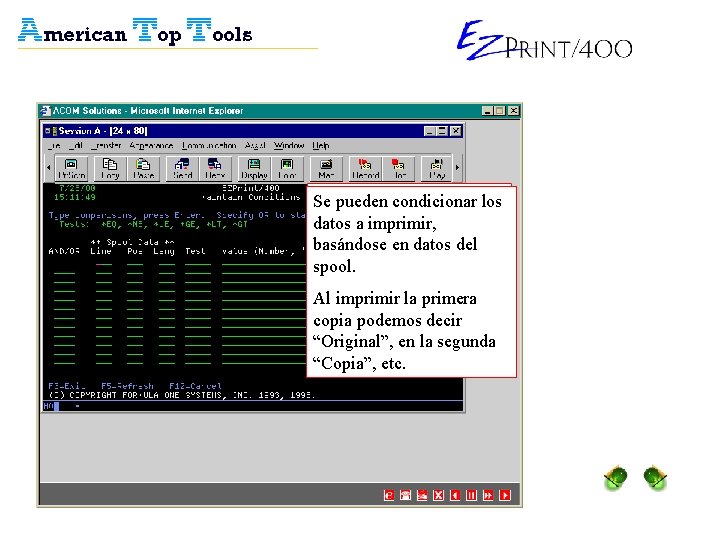
Task: Close the Session A window
Action: [x=456, y=131]
